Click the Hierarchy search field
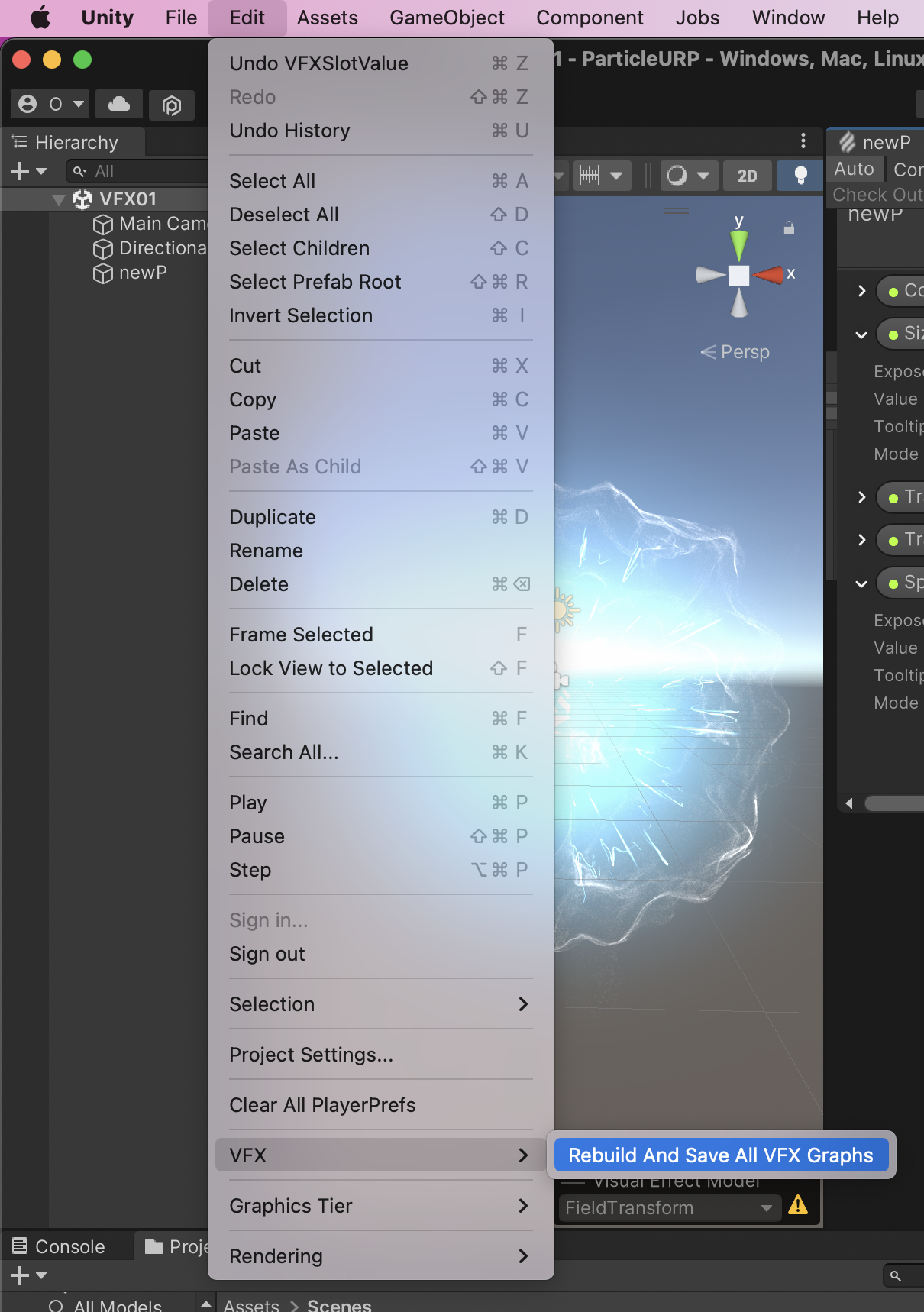This screenshot has height=1312, width=924. [137, 171]
